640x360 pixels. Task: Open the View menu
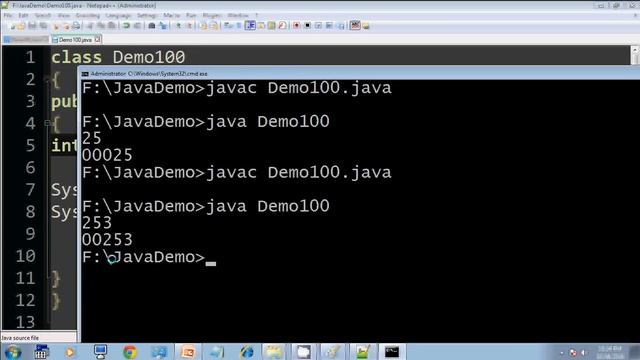click(64, 16)
